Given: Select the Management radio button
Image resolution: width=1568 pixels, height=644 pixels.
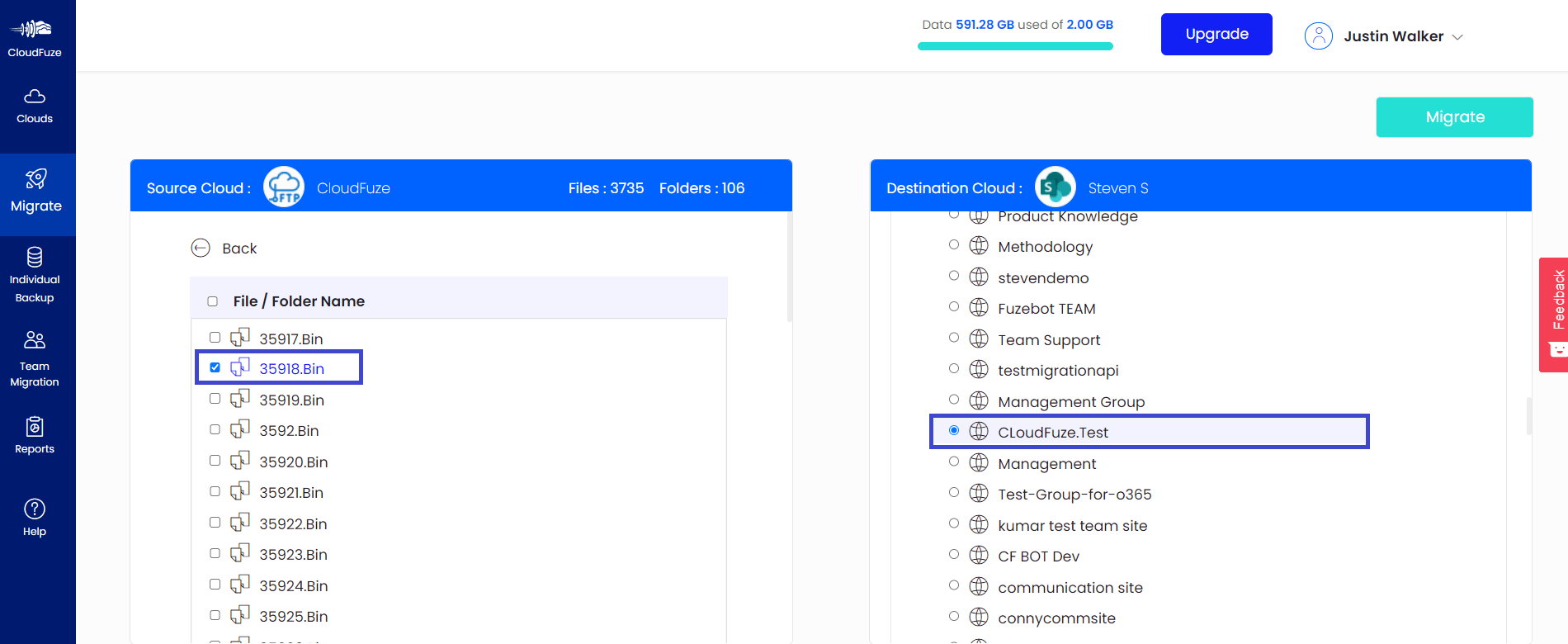Looking at the screenshot, I should 954,462.
